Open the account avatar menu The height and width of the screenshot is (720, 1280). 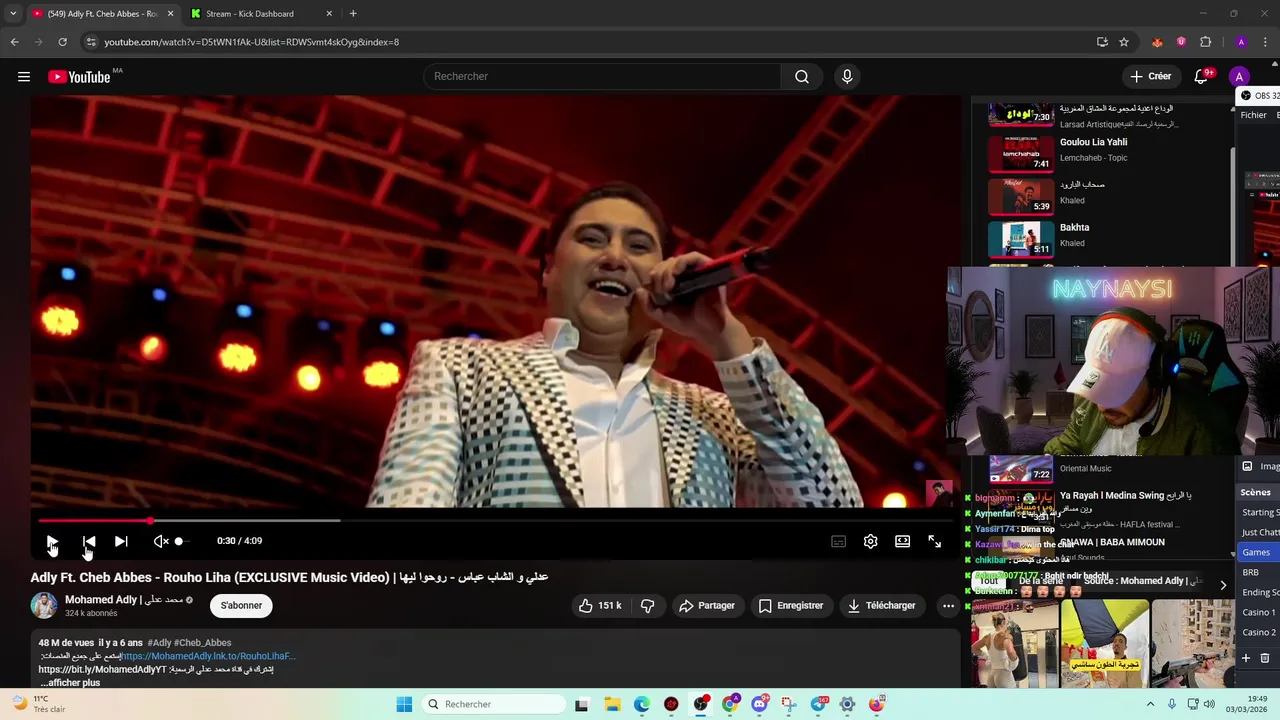(x=1239, y=77)
